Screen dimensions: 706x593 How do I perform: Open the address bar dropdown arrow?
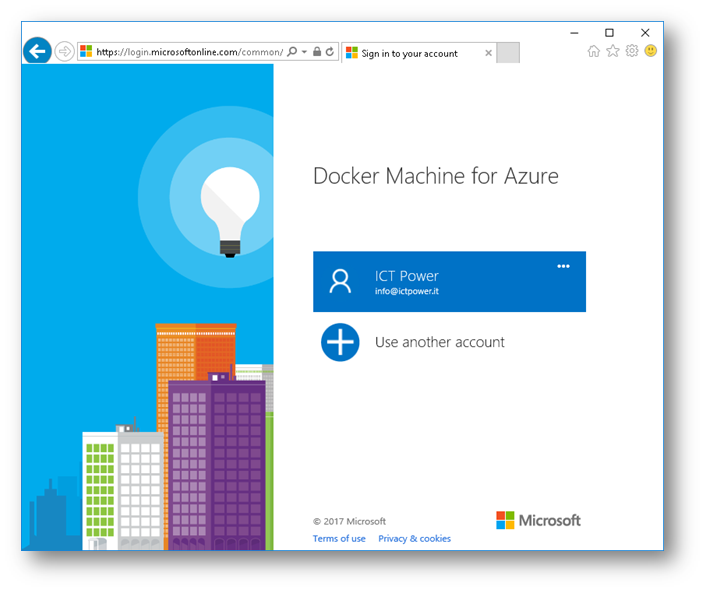(x=304, y=52)
